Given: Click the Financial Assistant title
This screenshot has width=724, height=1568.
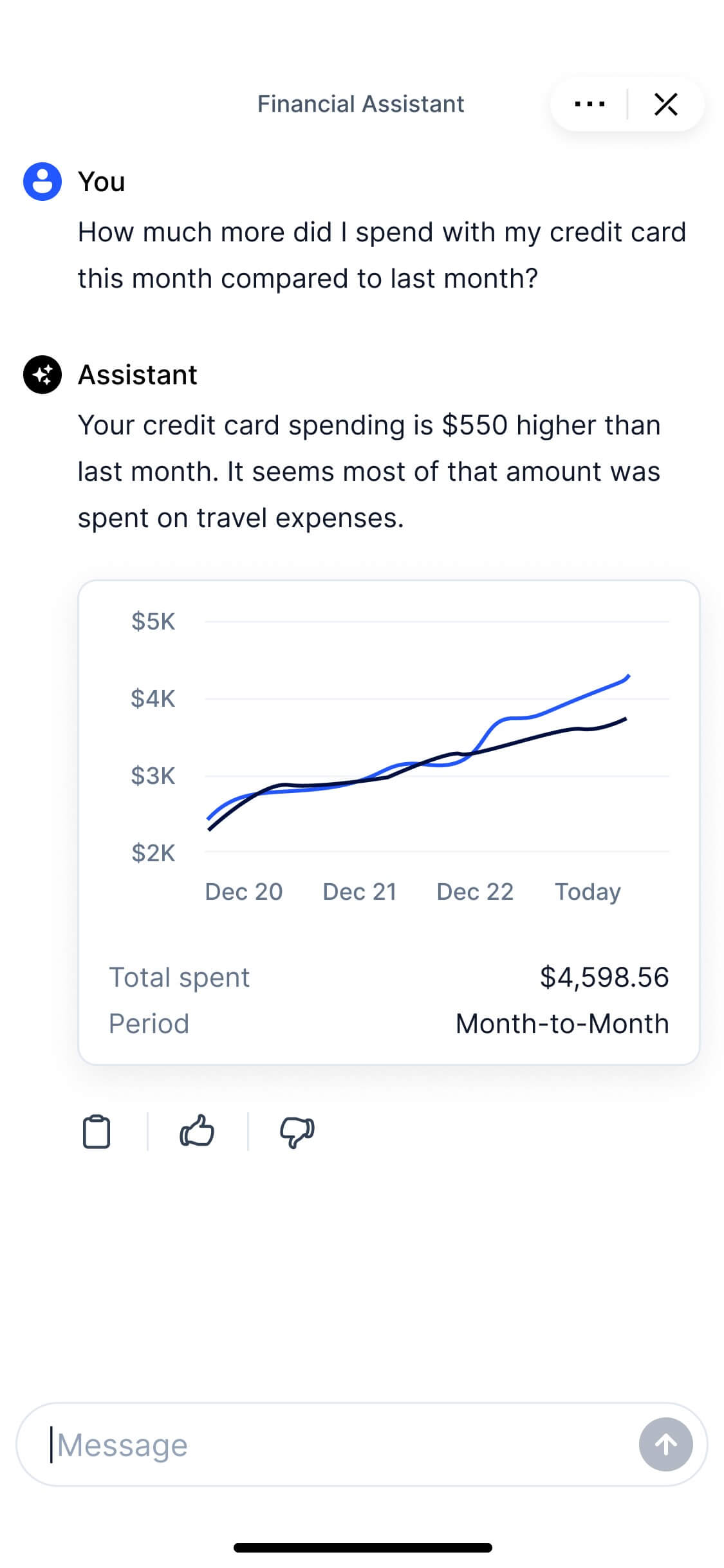Looking at the screenshot, I should pos(360,104).
